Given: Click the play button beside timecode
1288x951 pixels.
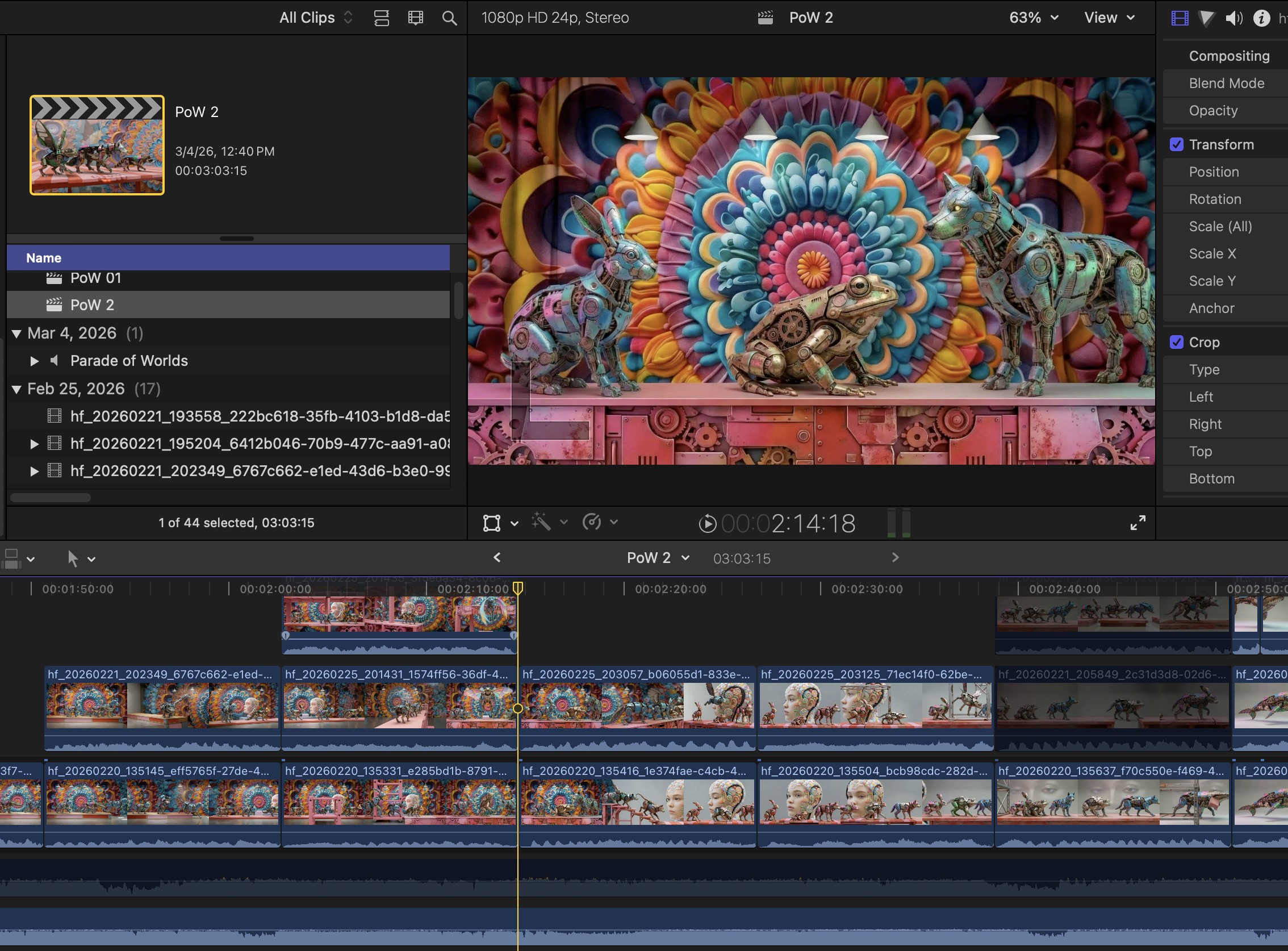Looking at the screenshot, I should 707,524.
